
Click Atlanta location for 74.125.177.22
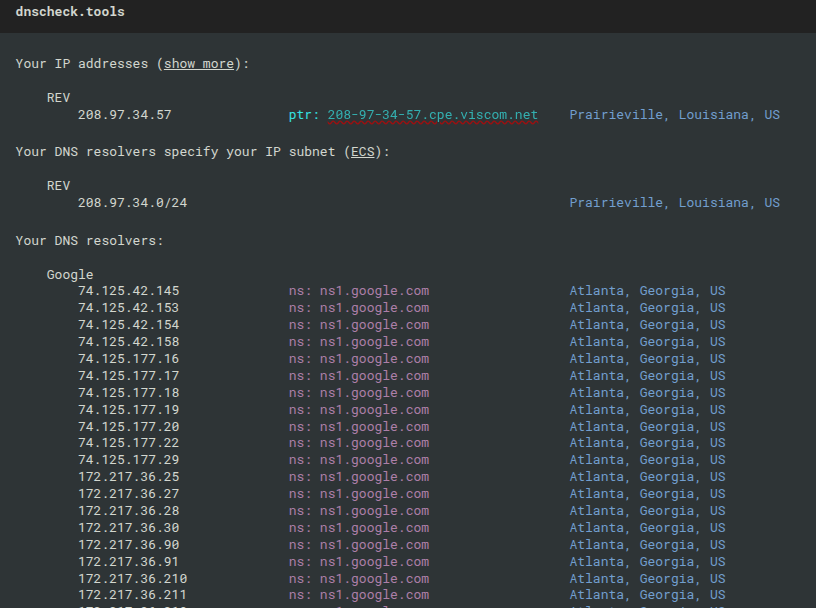[647, 442]
